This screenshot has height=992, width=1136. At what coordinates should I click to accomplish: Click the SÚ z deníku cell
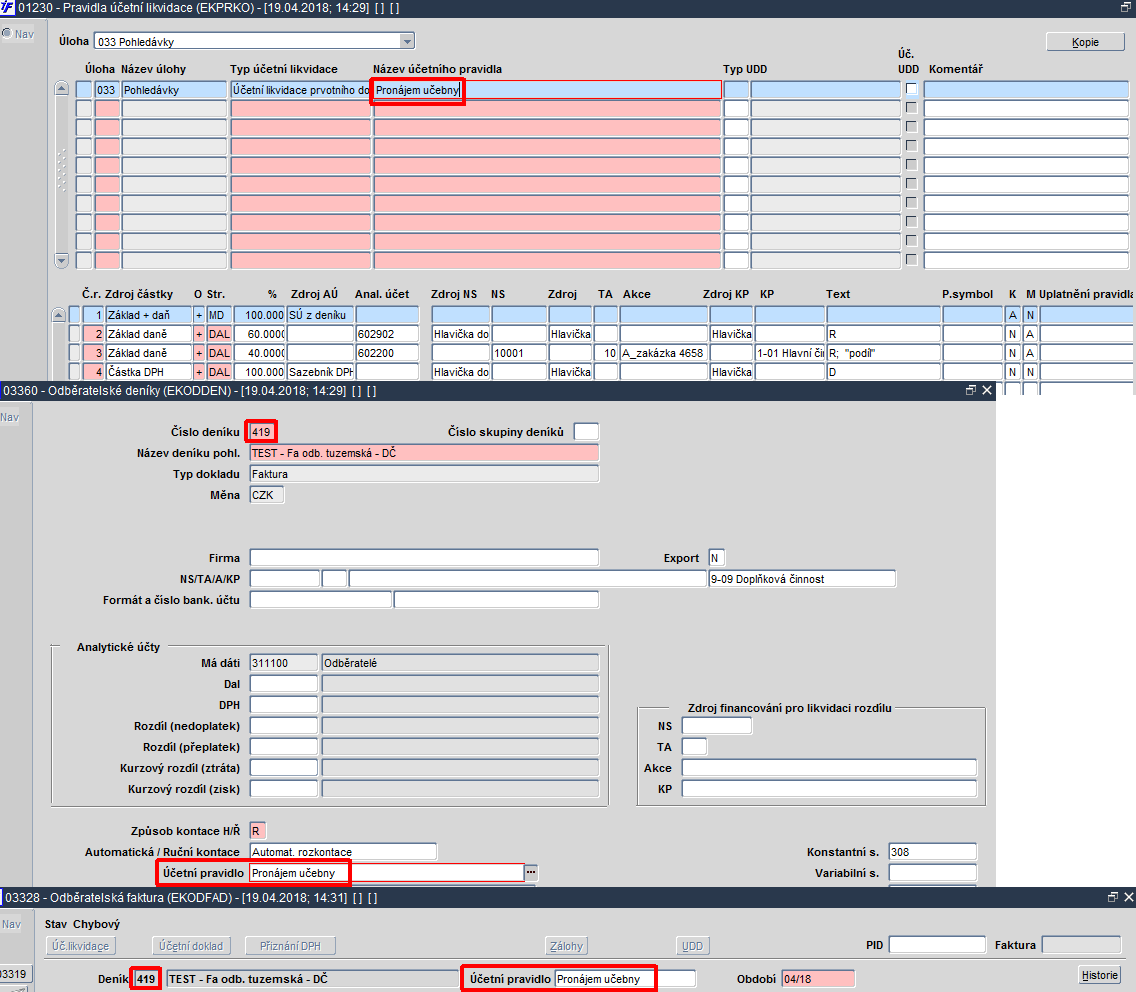pyautogui.click(x=320, y=315)
